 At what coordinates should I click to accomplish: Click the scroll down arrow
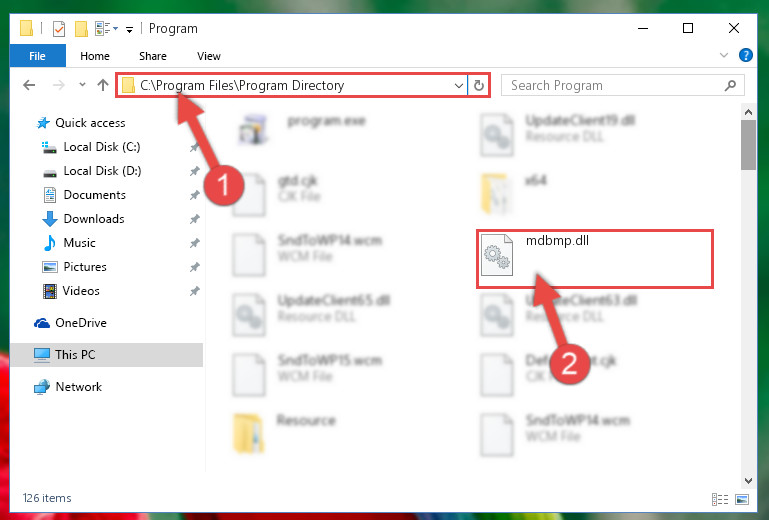748,480
